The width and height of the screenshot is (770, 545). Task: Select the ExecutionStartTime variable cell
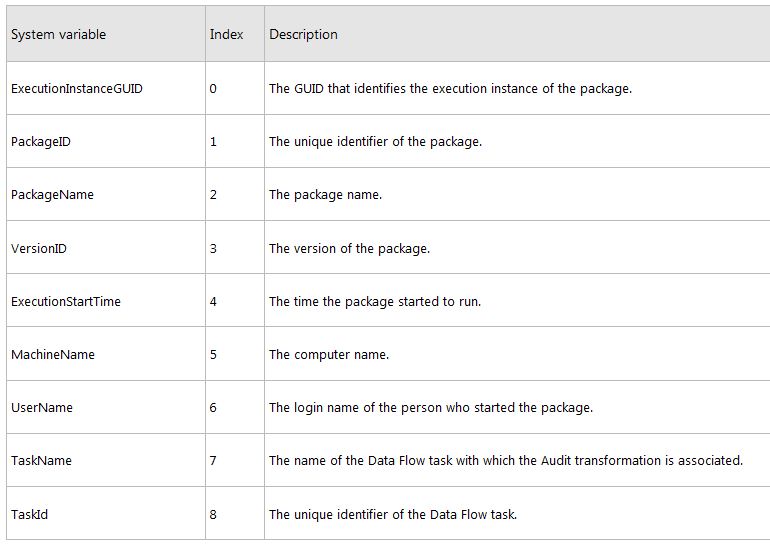tap(66, 301)
